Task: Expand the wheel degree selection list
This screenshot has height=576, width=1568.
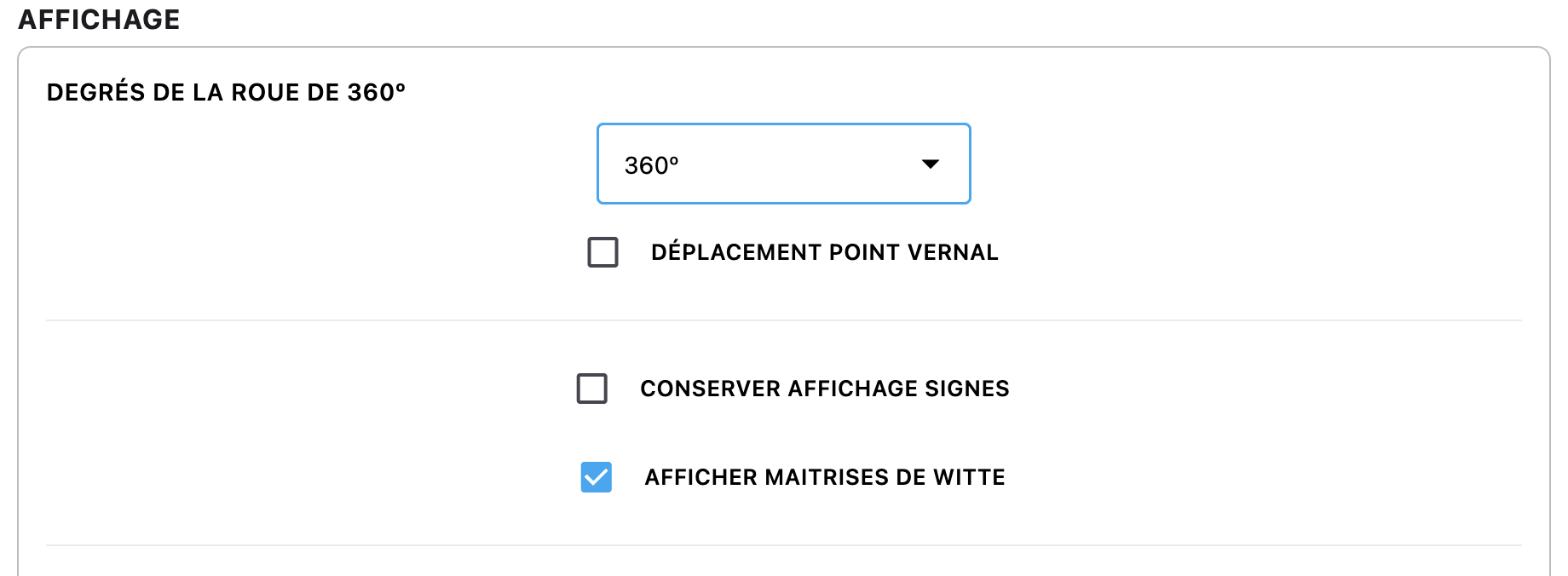Action: [x=783, y=164]
